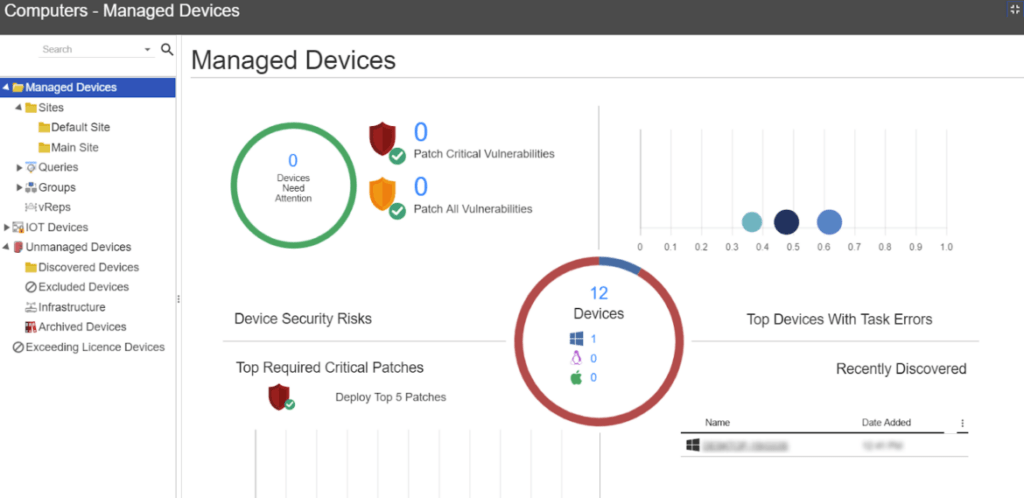Click the Infrastructure network icon
The image size is (1024, 498).
31,307
